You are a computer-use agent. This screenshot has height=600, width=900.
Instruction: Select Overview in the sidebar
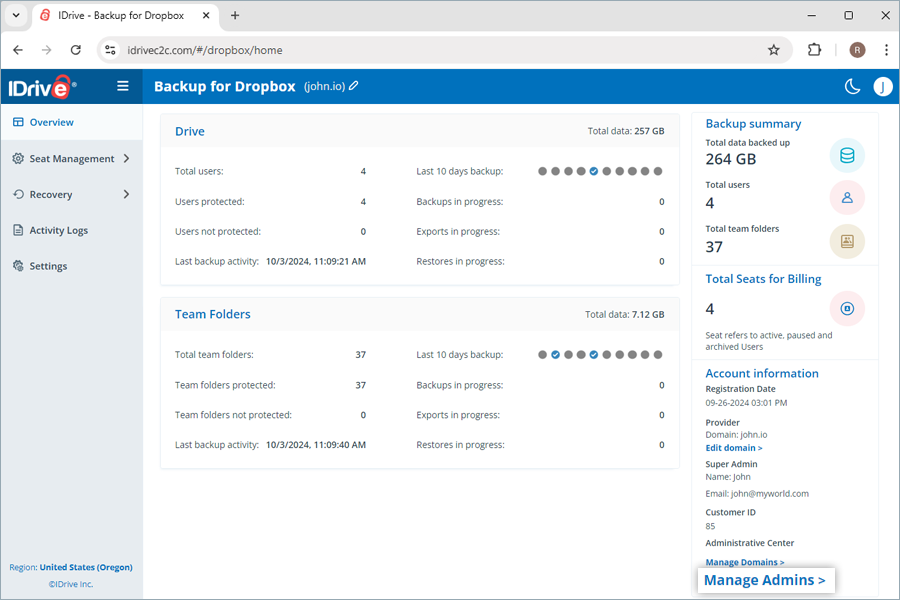point(47,122)
